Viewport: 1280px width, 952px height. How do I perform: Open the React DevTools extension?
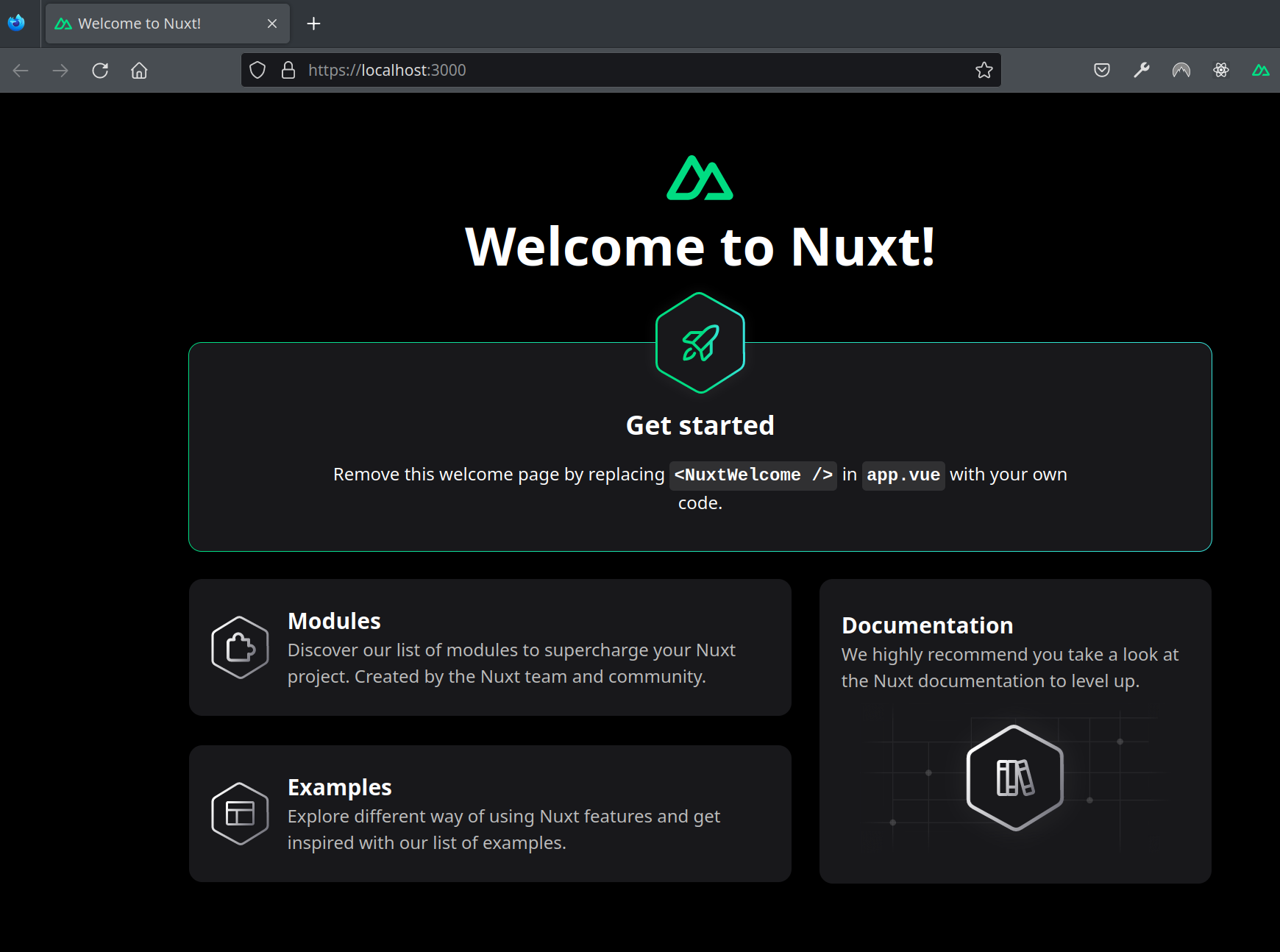click(x=1220, y=70)
